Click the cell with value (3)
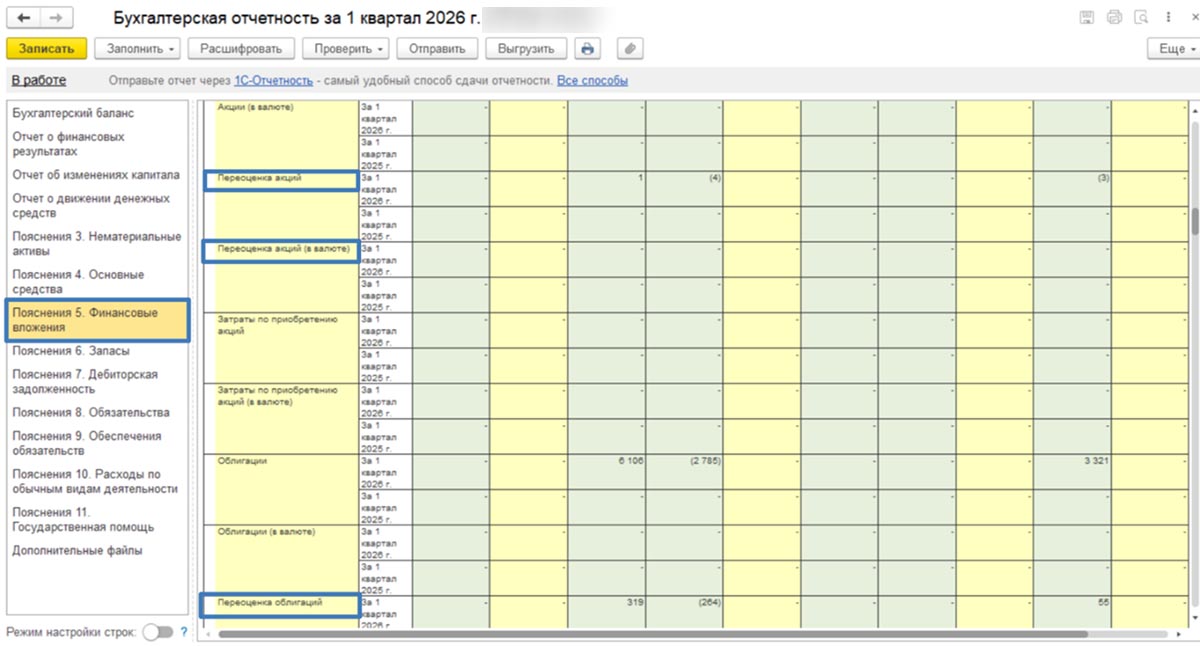 pyautogui.click(x=1072, y=188)
